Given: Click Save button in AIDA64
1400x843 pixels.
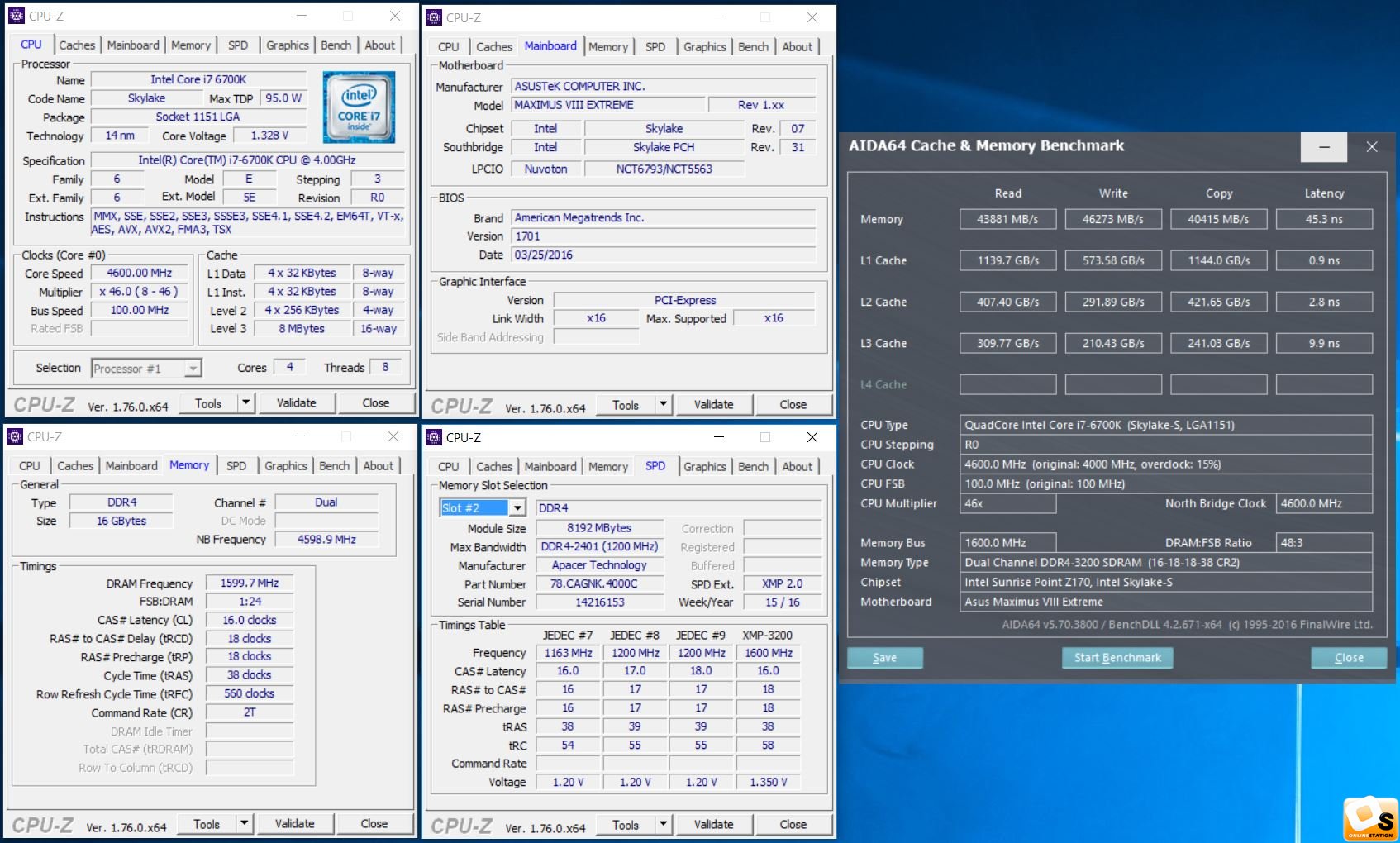Looking at the screenshot, I should click(885, 658).
